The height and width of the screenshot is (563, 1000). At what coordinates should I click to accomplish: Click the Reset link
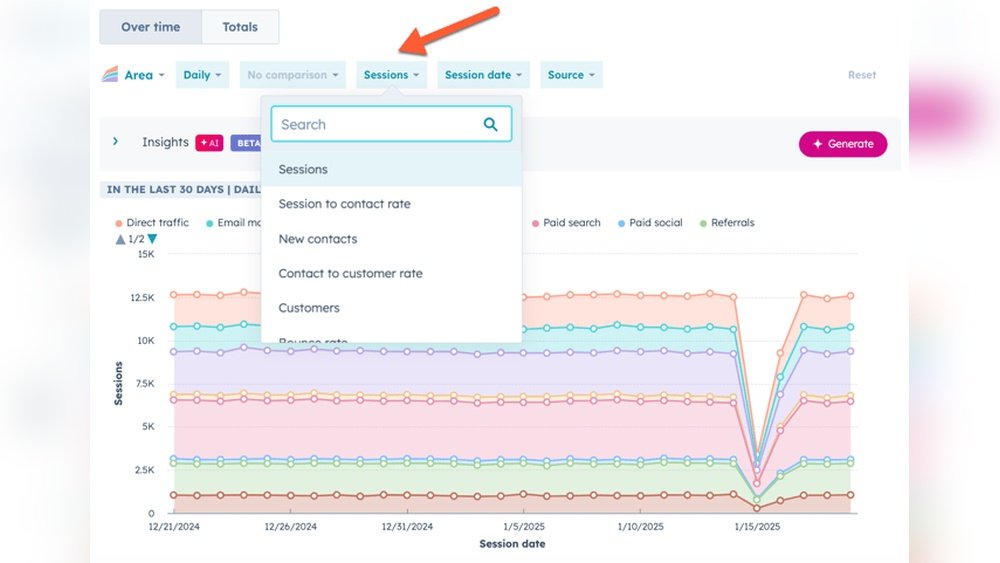(861, 75)
